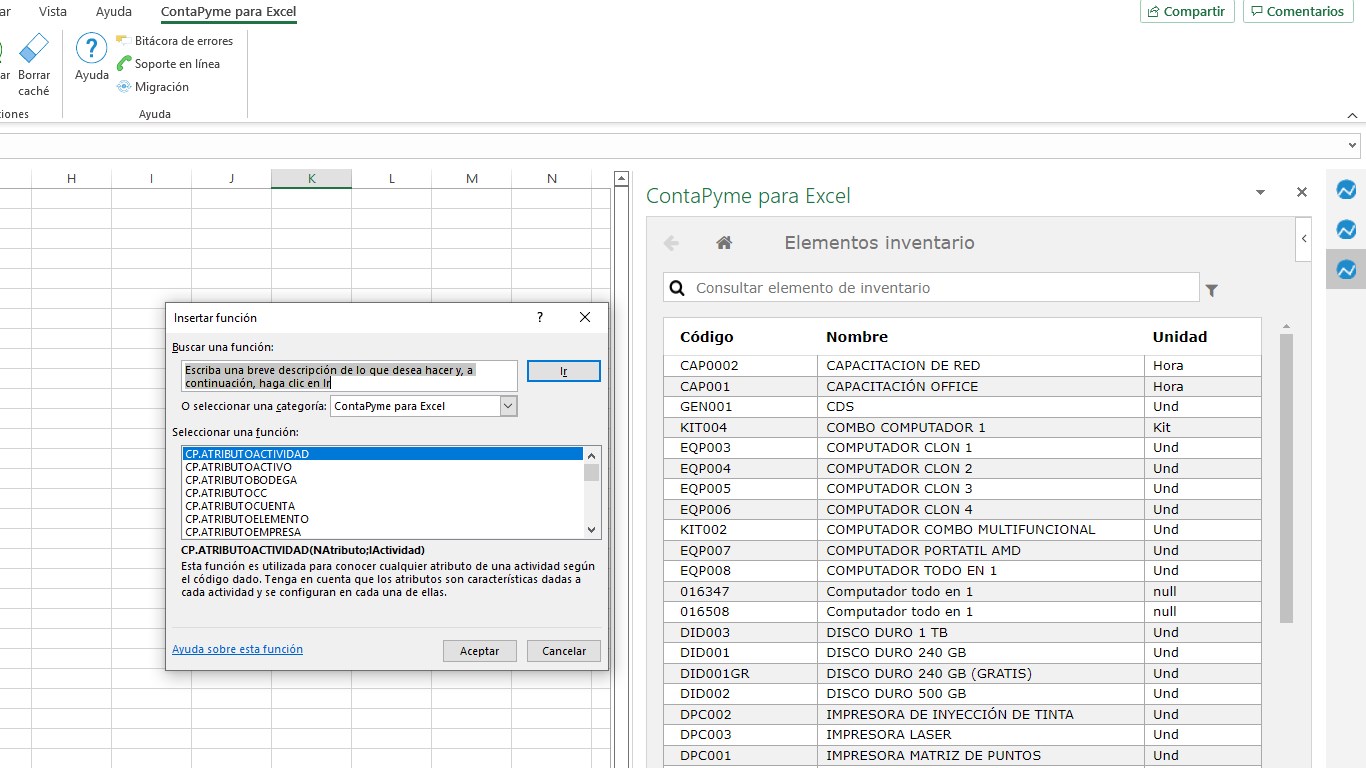Image resolution: width=1366 pixels, height=768 pixels.
Task: Select CP.ATRIBUTOACTIVO function
Action: [381, 467]
